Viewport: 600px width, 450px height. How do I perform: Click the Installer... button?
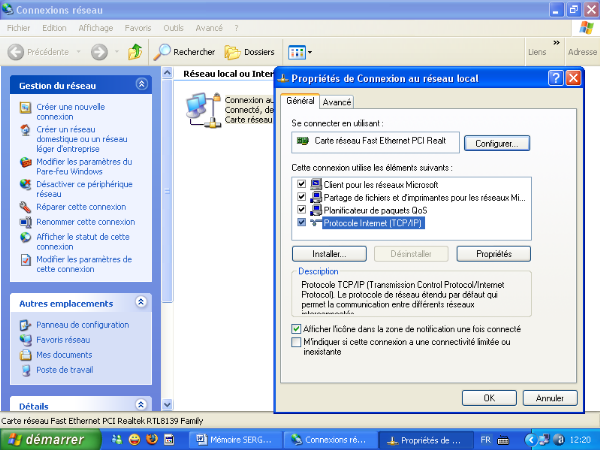[x=329, y=254]
